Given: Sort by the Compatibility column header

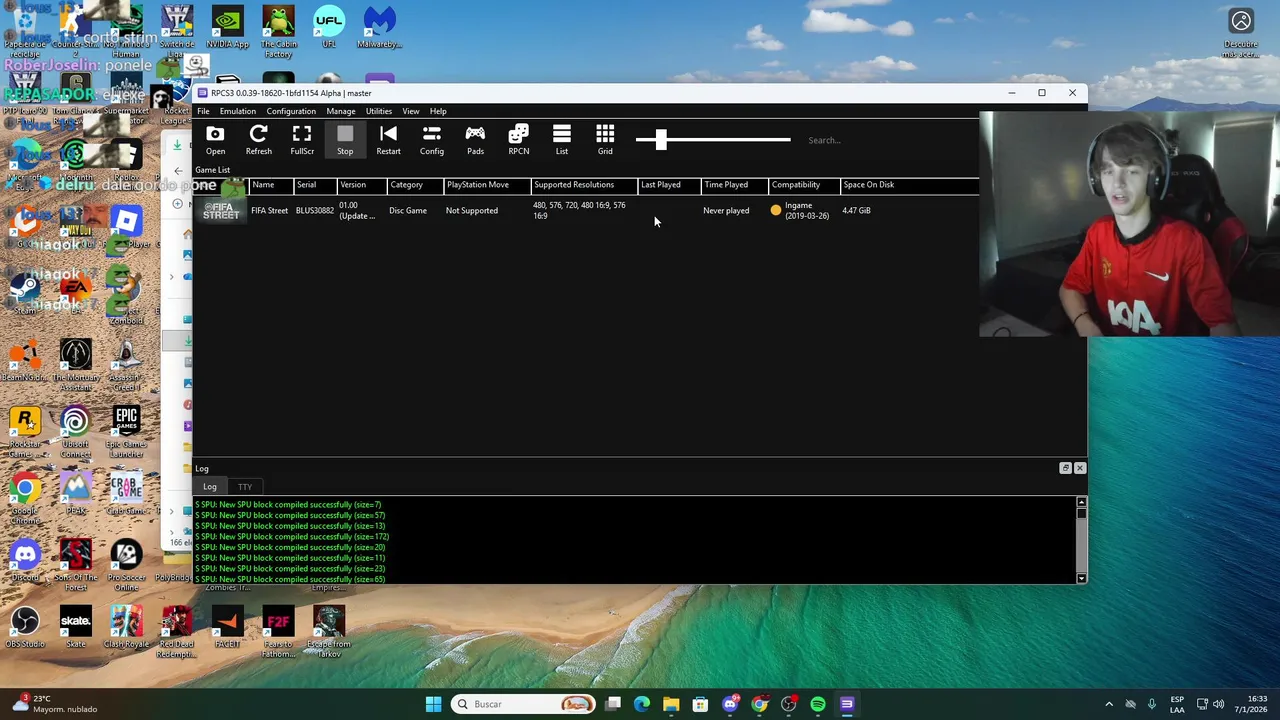Looking at the screenshot, I should click(x=804, y=185).
